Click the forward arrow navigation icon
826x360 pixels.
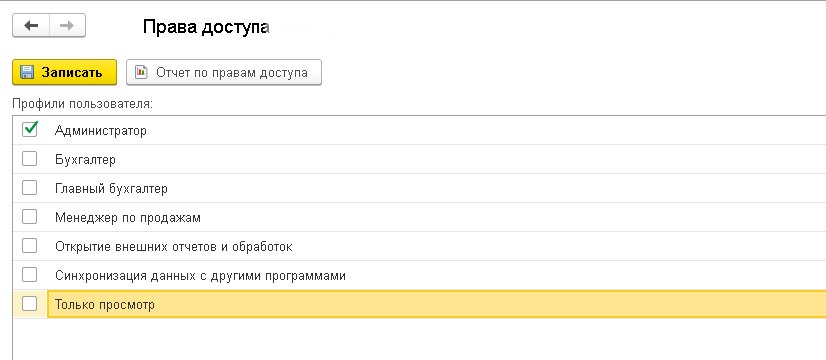67,26
